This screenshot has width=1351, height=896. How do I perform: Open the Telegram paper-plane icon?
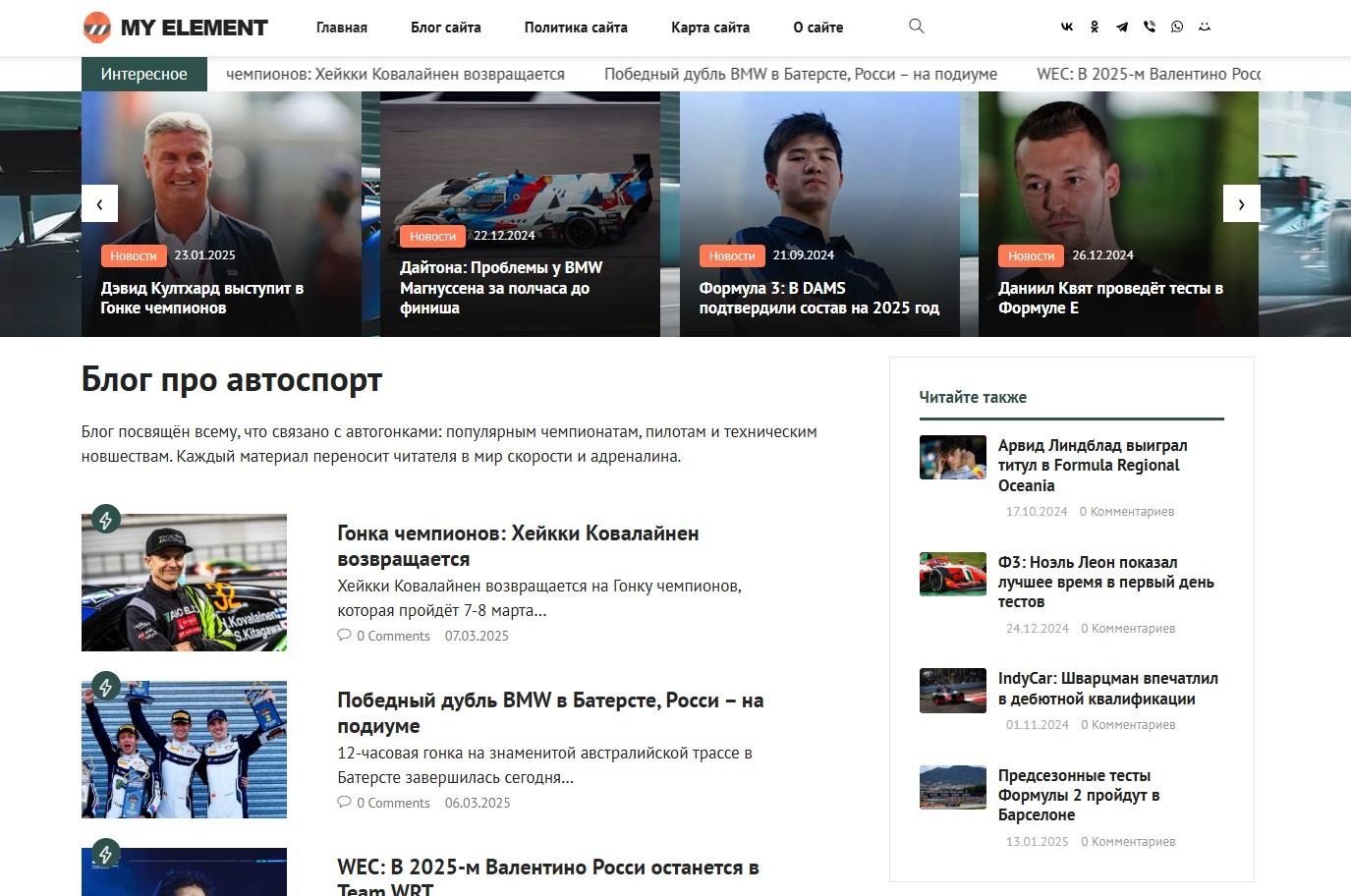(1122, 28)
